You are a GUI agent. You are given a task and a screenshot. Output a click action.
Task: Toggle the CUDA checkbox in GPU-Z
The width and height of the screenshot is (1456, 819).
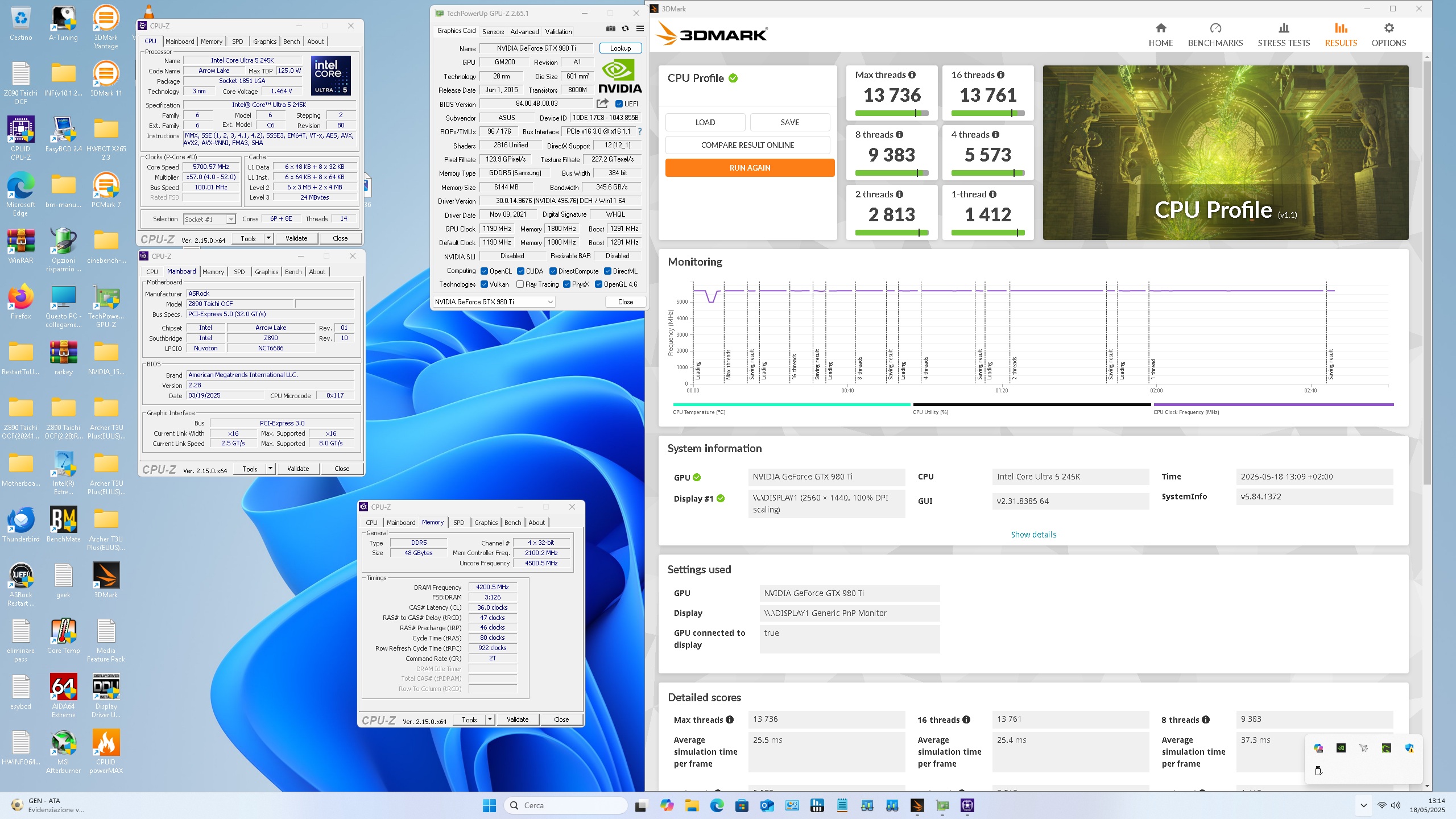pos(520,271)
